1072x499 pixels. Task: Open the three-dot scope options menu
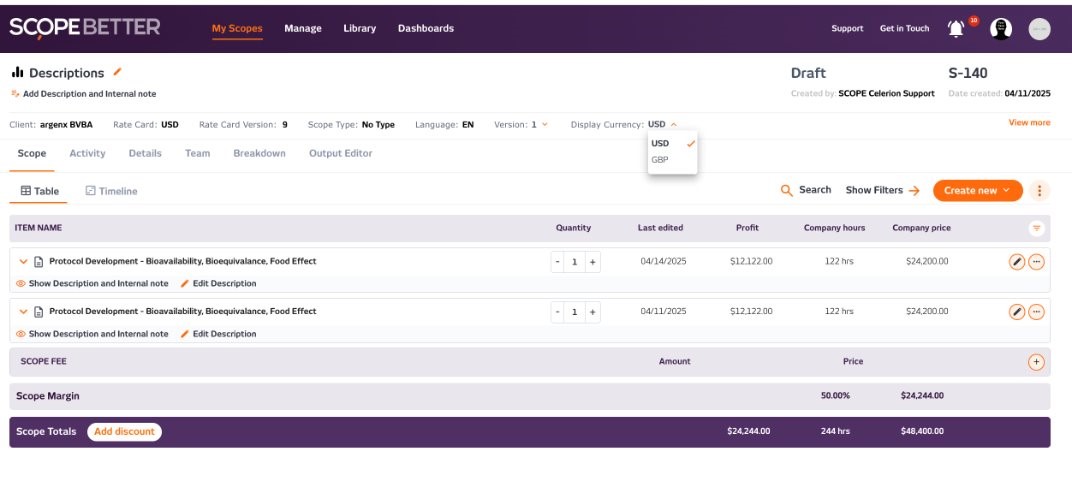point(1039,191)
